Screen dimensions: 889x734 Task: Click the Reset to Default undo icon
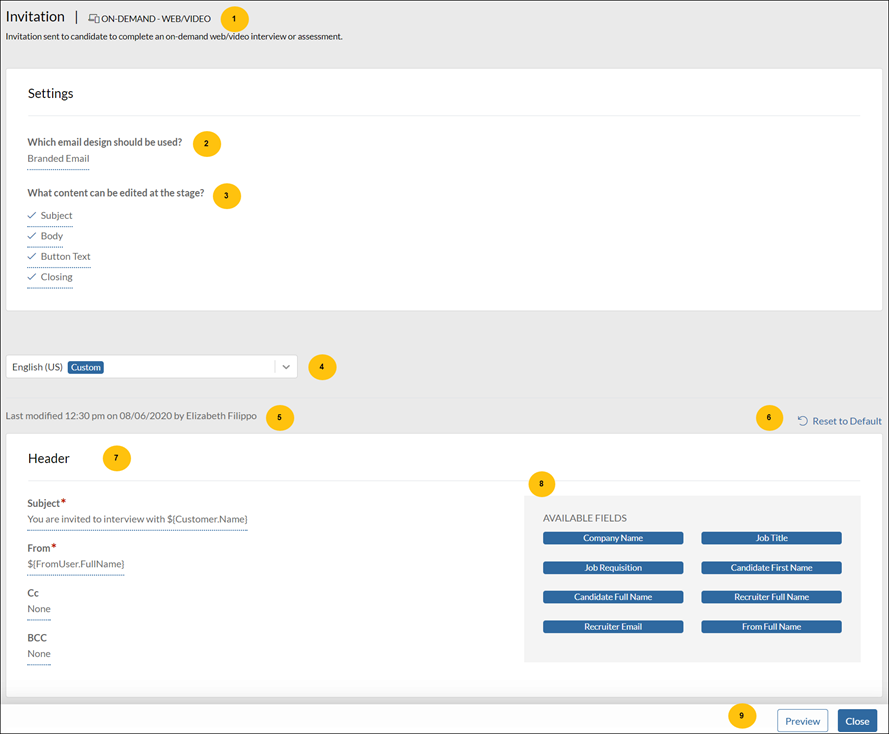[x=803, y=421]
